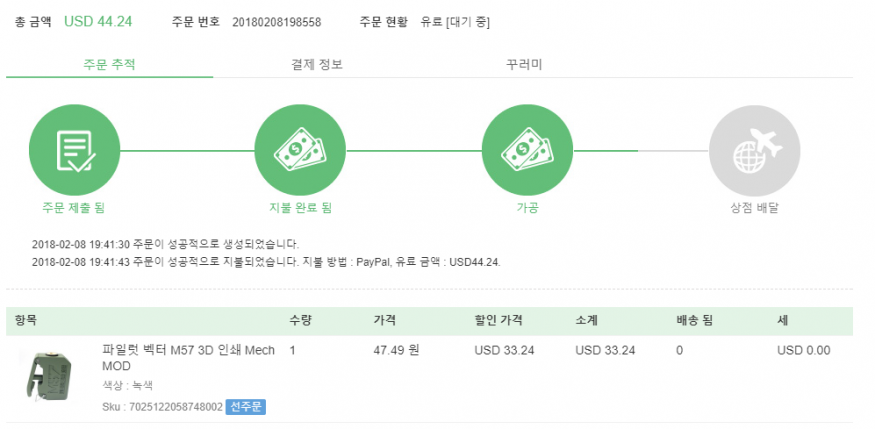875x429 pixels.
Task: Click the order submitted document icon
Action: tap(74, 151)
